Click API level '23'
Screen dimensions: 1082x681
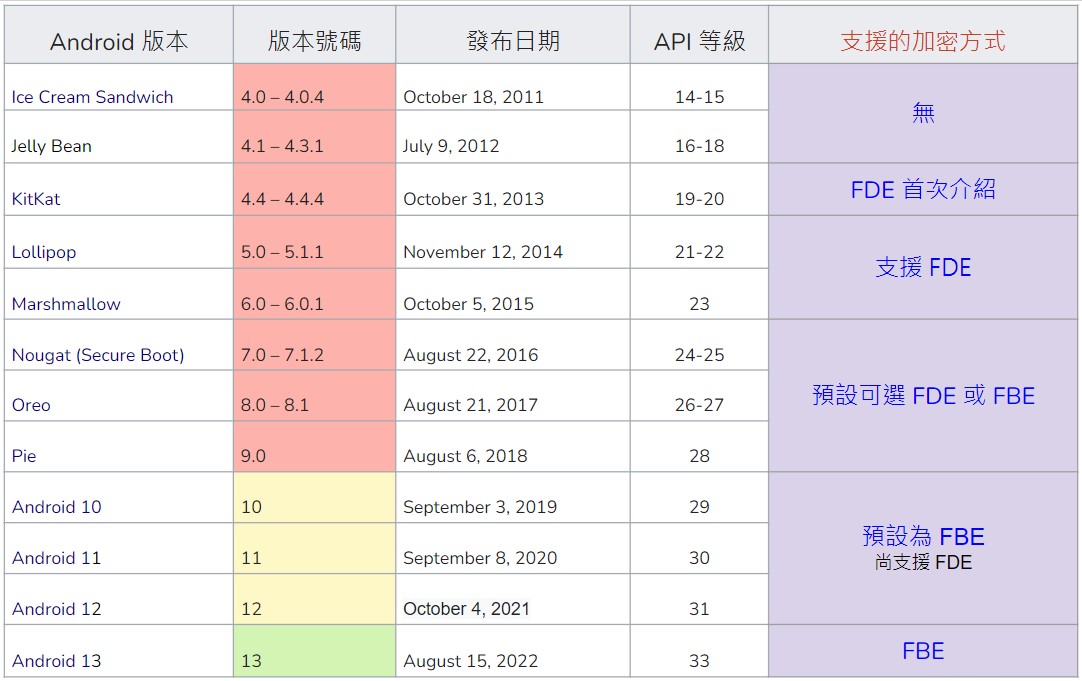click(x=700, y=304)
